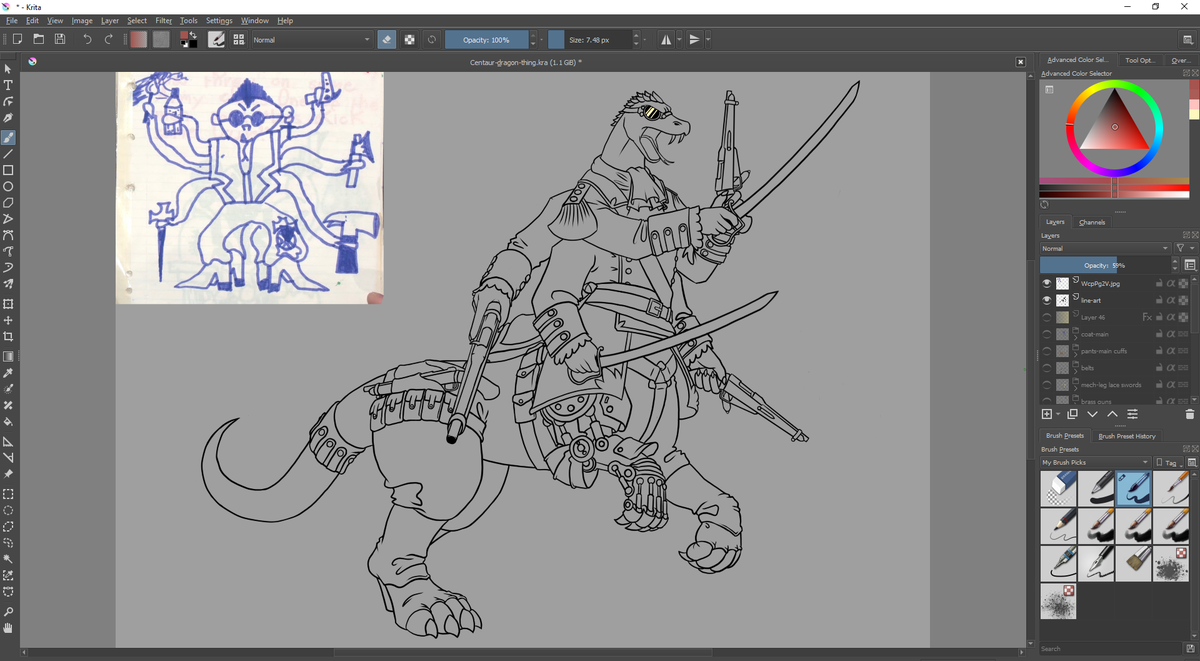
Task: Toggle eraser mode on the toolbar
Action: click(x=388, y=39)
